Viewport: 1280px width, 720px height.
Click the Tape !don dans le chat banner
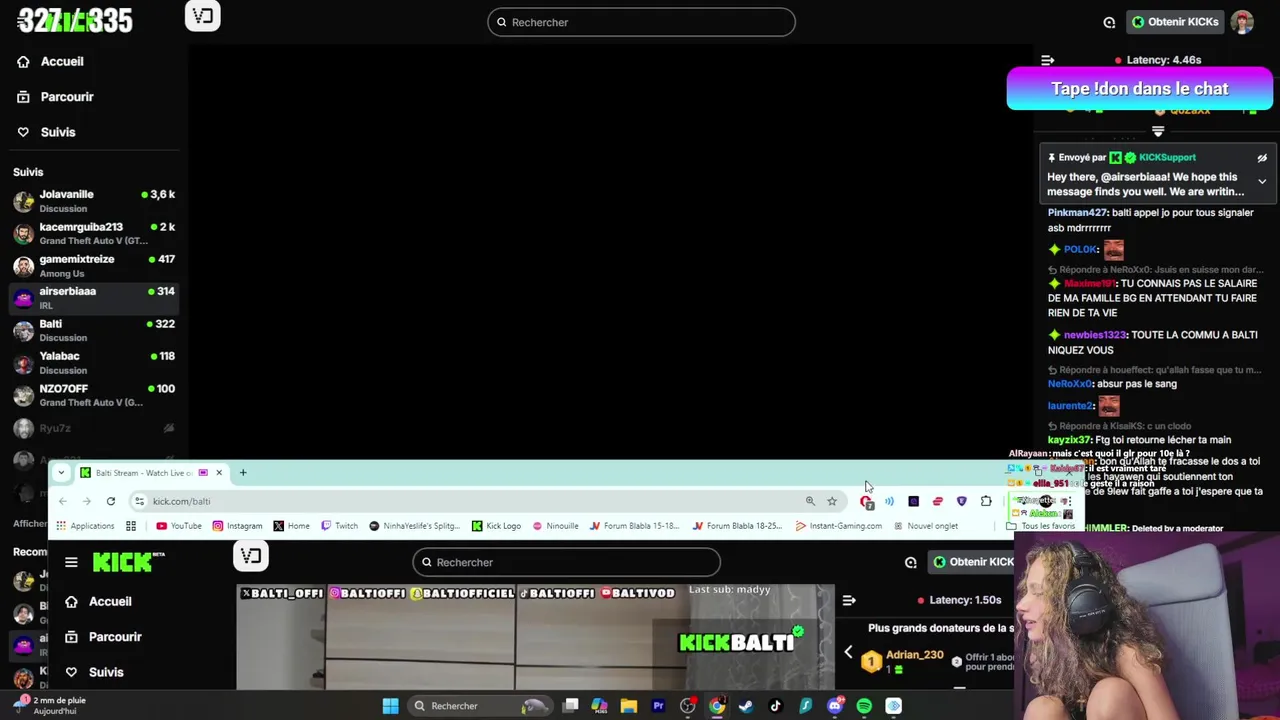(x=1140, y=89)
